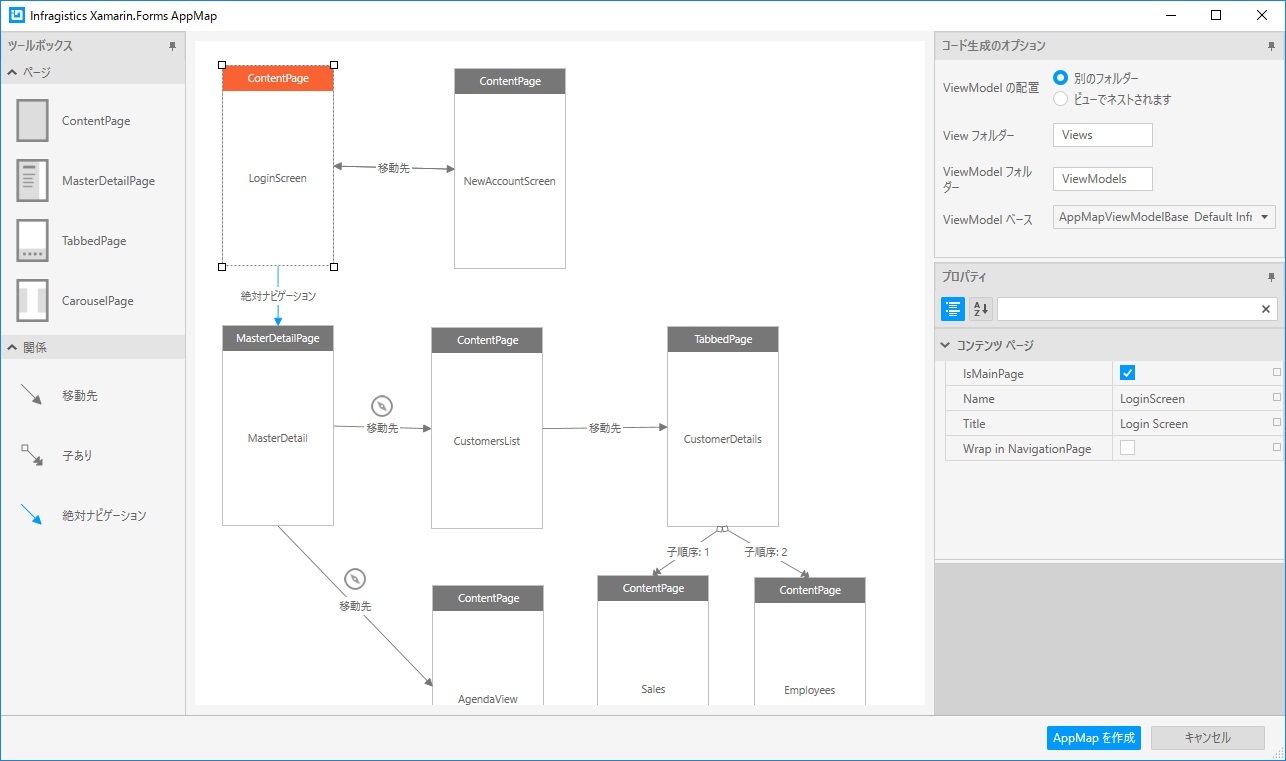The width and height of the screenshot is (1286, 761).
Task: Edit the ViewModel フォルダー text field
Action: [x=1103, y=179]
